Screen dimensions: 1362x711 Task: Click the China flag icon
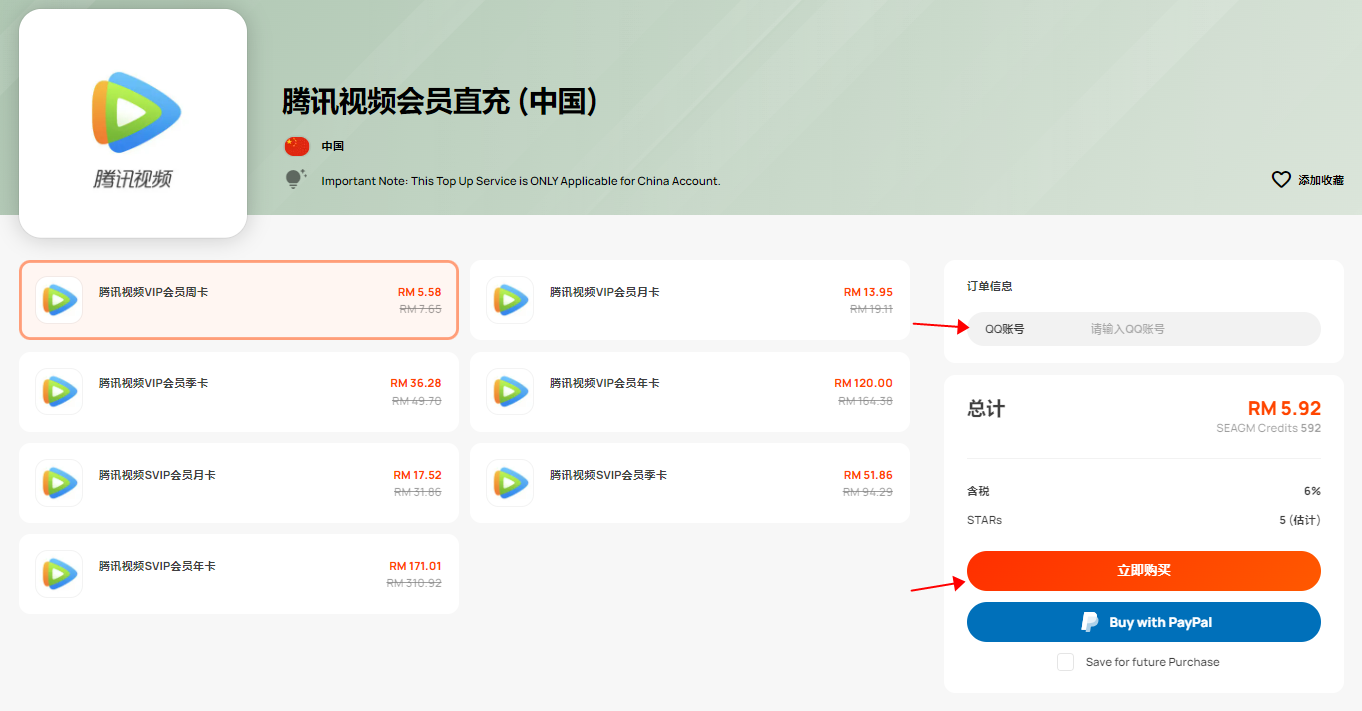coord(297,146)
